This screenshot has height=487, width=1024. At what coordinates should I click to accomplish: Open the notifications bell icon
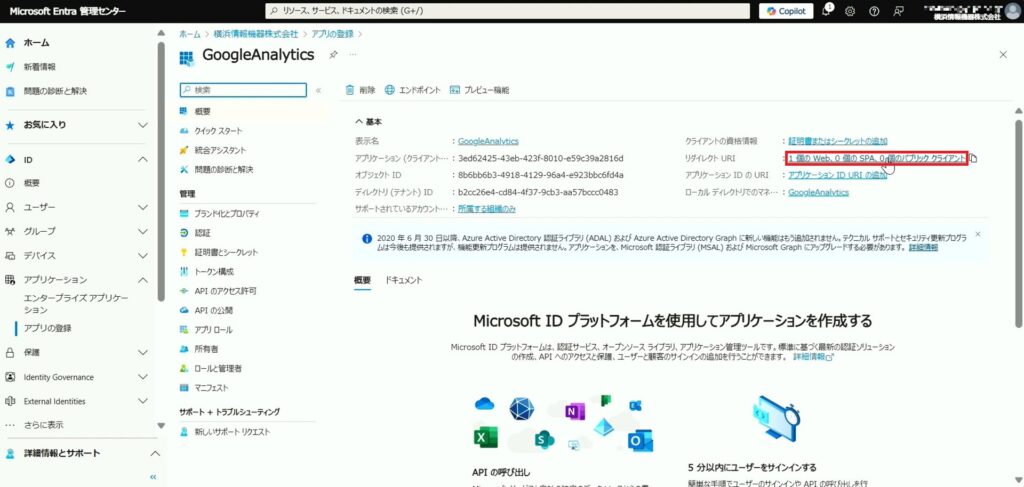coord(827,11)
